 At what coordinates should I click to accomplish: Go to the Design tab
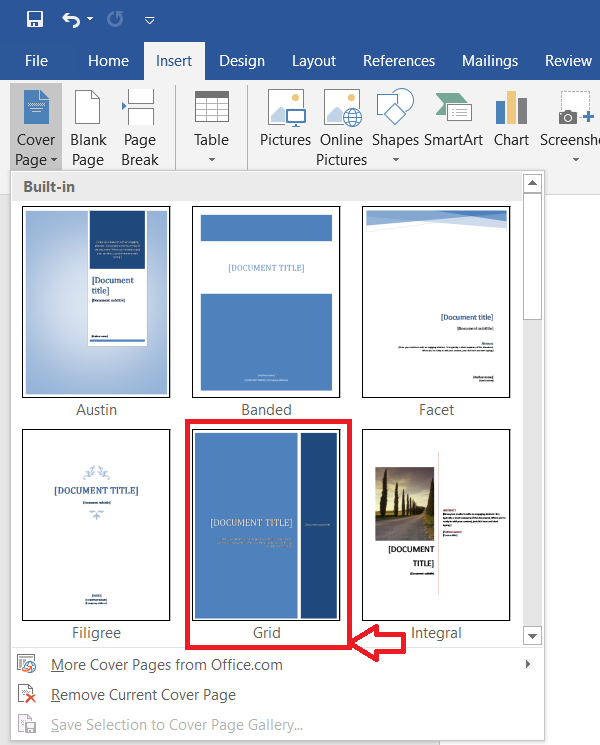242,61
